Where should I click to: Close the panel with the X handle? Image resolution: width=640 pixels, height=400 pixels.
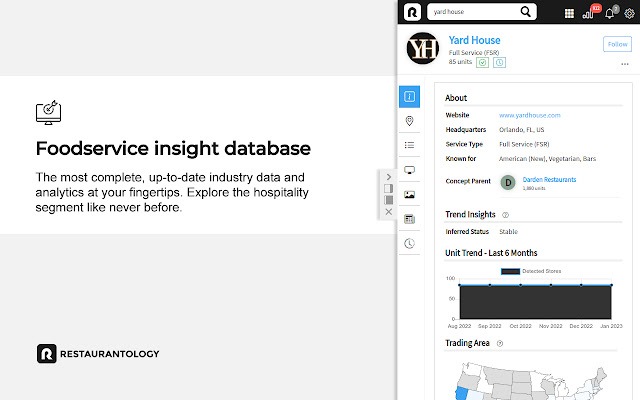[x=389, y=212]
